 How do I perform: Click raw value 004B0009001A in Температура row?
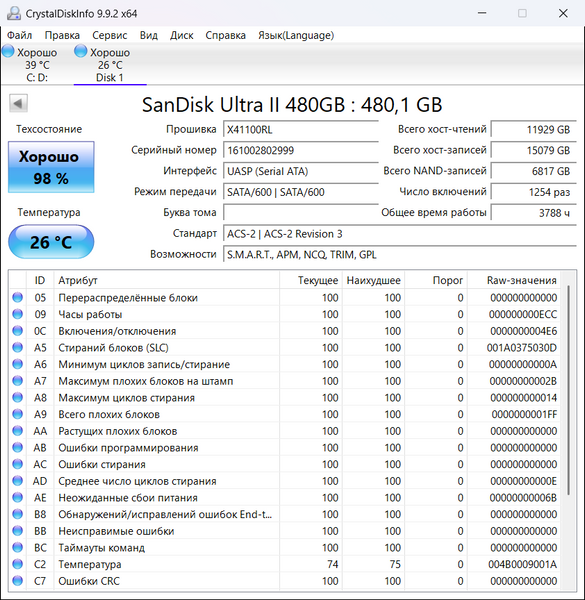(x=522, y=564)
